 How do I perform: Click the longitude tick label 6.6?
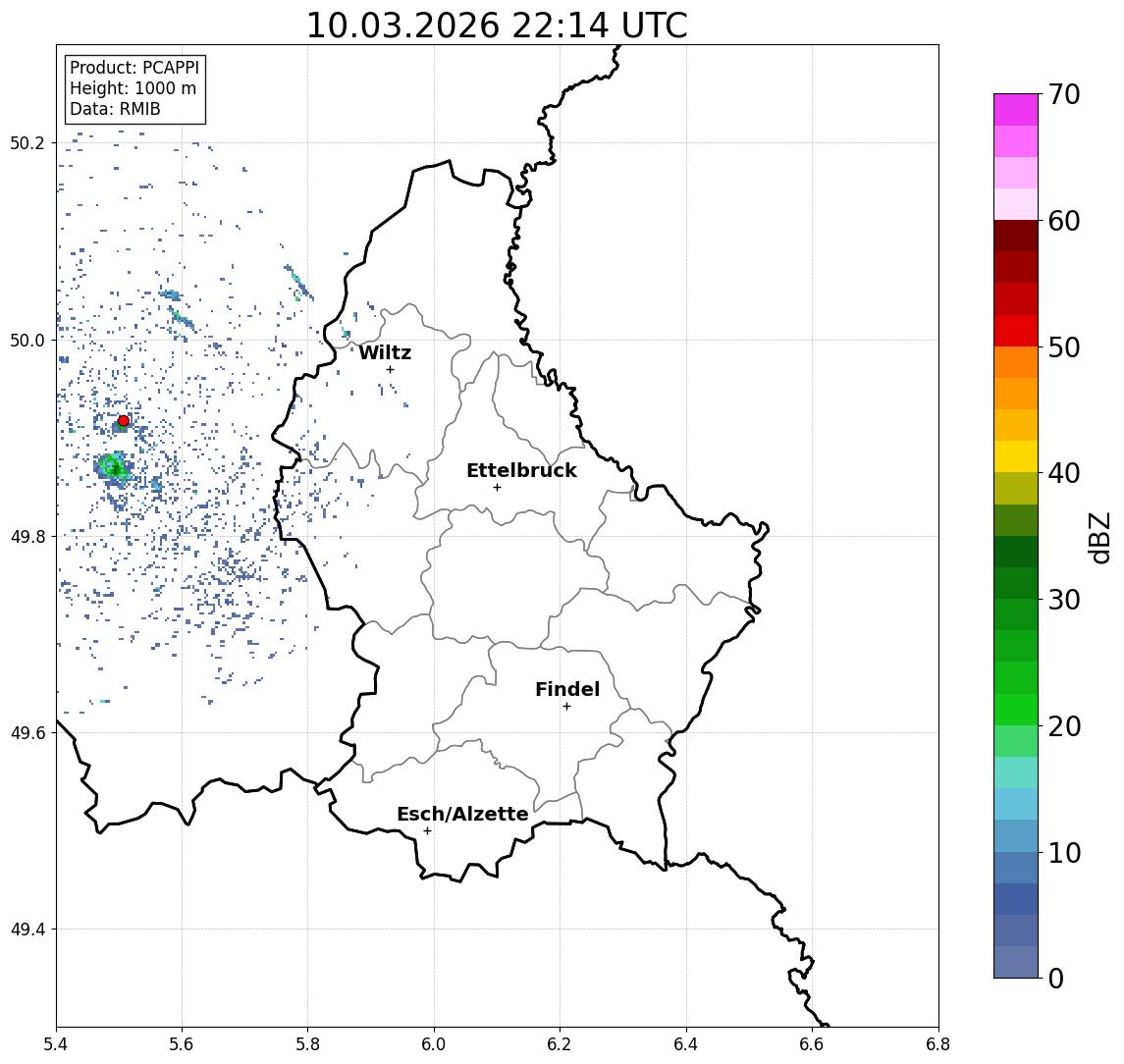(812, 1044)
